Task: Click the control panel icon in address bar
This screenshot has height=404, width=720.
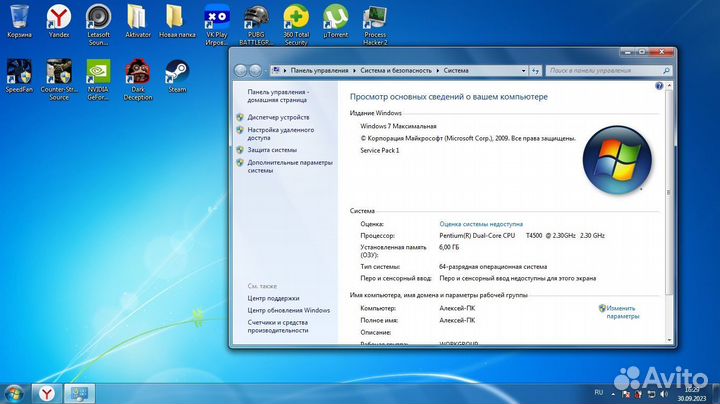Action: click(x=276, y=71)
